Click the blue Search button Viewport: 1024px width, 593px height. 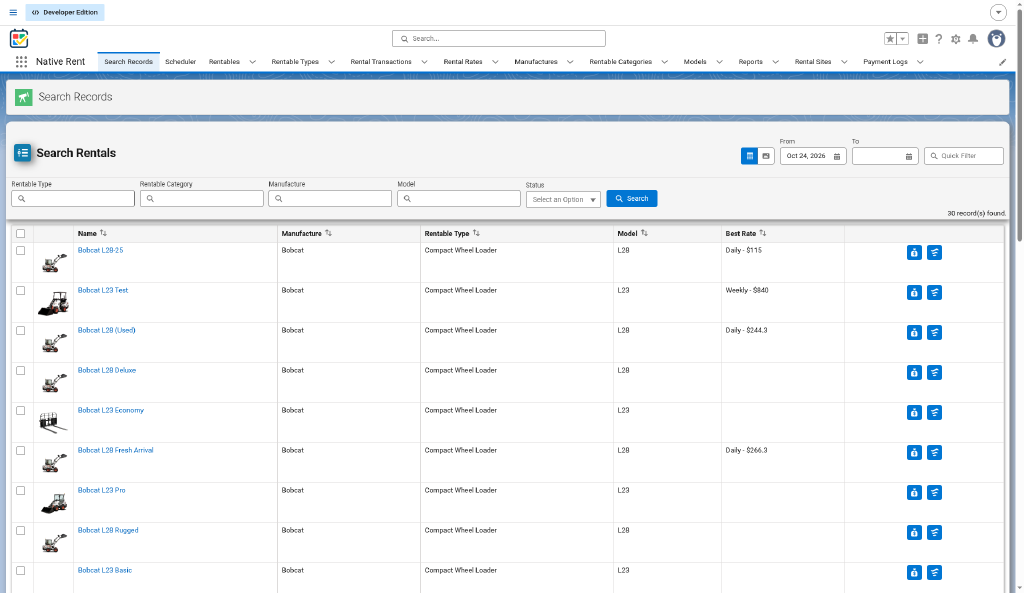(632, 199)
